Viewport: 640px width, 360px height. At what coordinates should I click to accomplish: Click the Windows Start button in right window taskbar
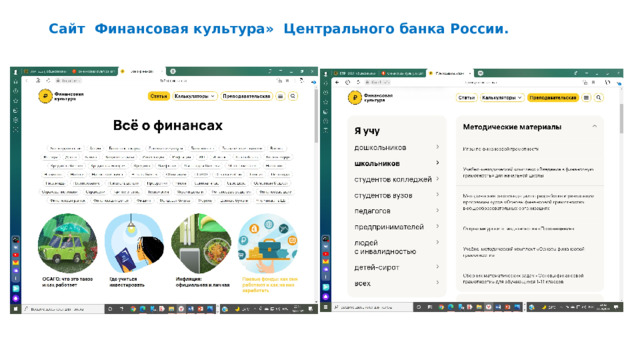click(326, 307)
